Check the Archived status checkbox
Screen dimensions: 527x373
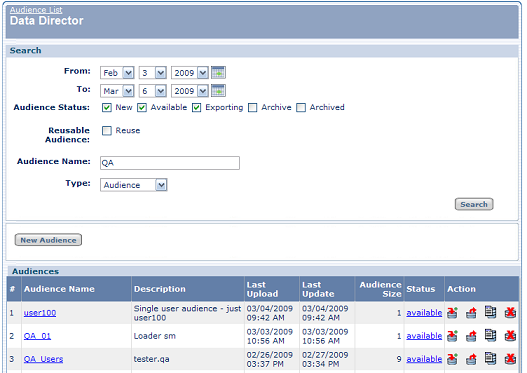point(301,108)
